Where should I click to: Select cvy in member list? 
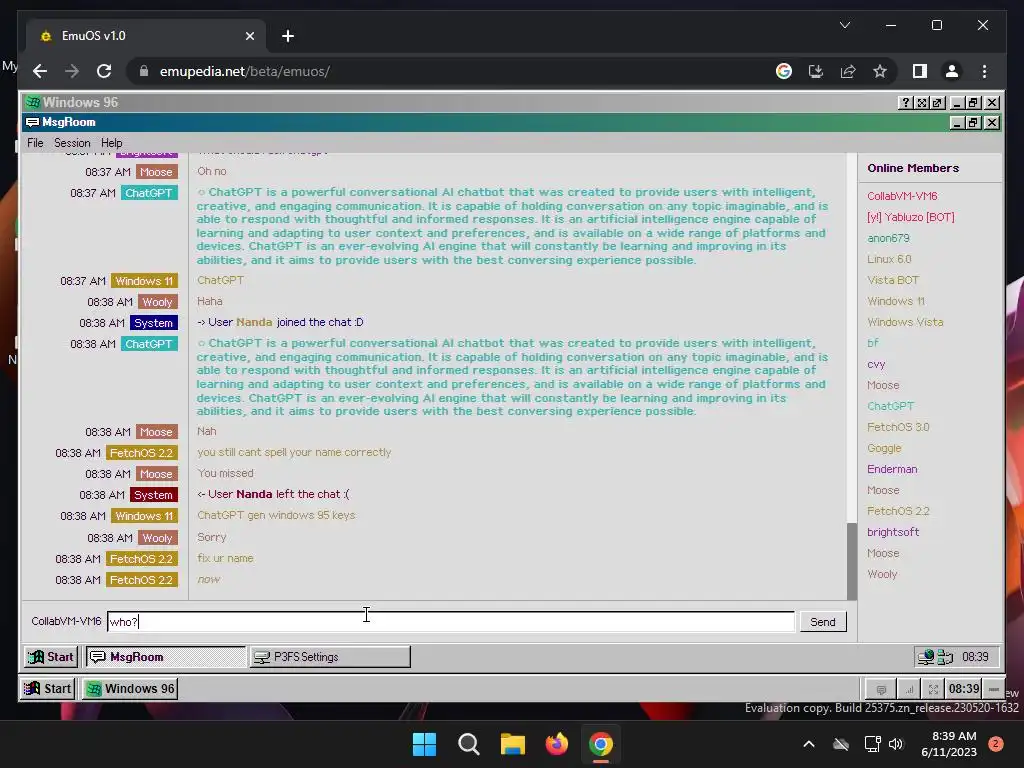[x=876, y=364]
